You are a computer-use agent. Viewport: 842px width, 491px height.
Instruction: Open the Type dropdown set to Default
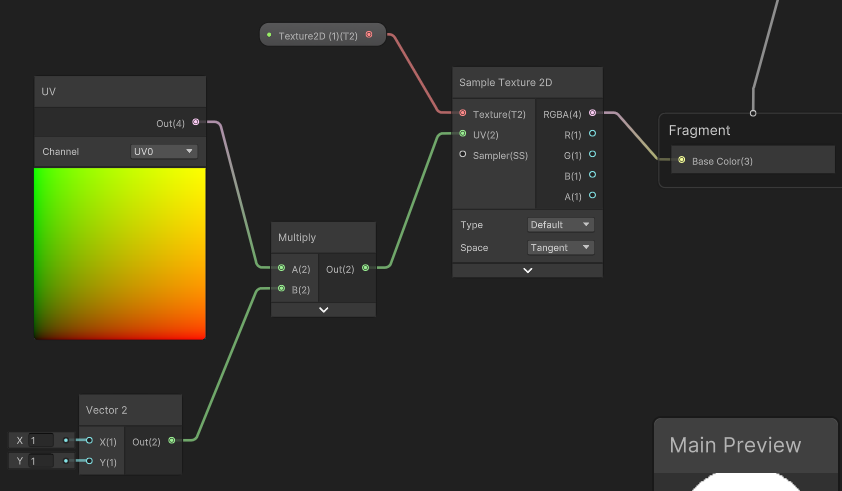561,225
